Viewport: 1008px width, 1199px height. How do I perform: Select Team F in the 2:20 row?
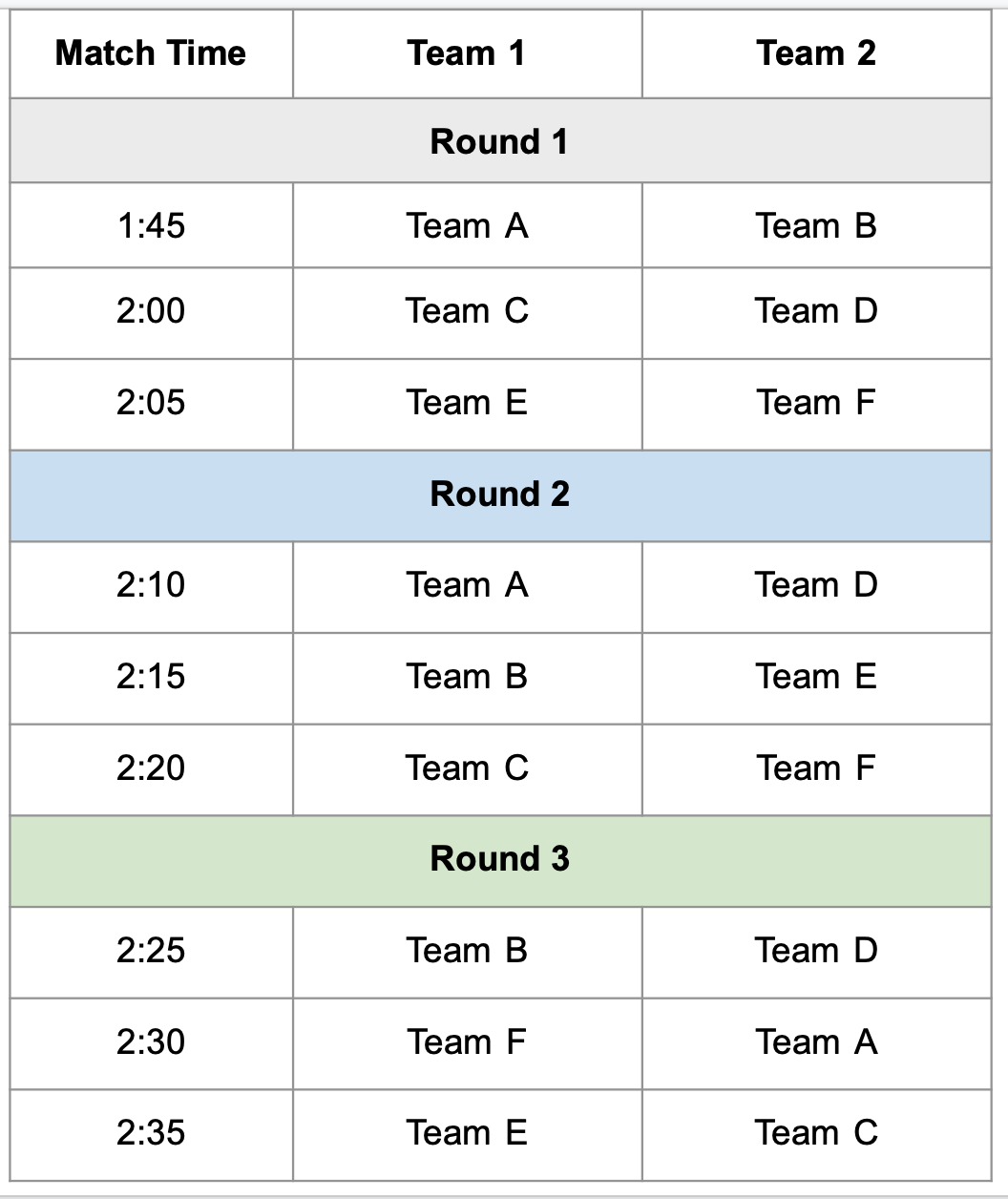816,768
